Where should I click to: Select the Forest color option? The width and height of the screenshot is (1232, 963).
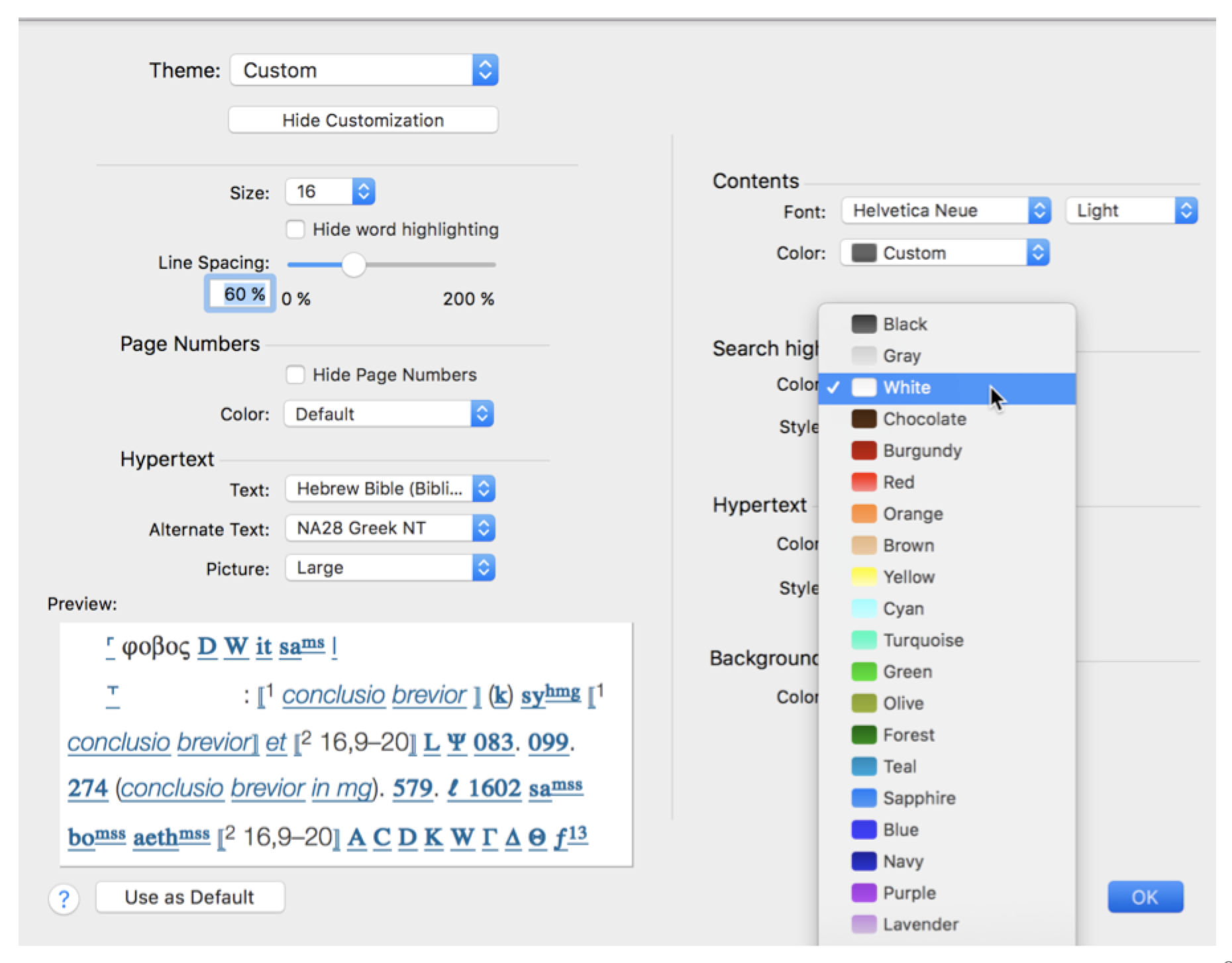pos(908,735)
